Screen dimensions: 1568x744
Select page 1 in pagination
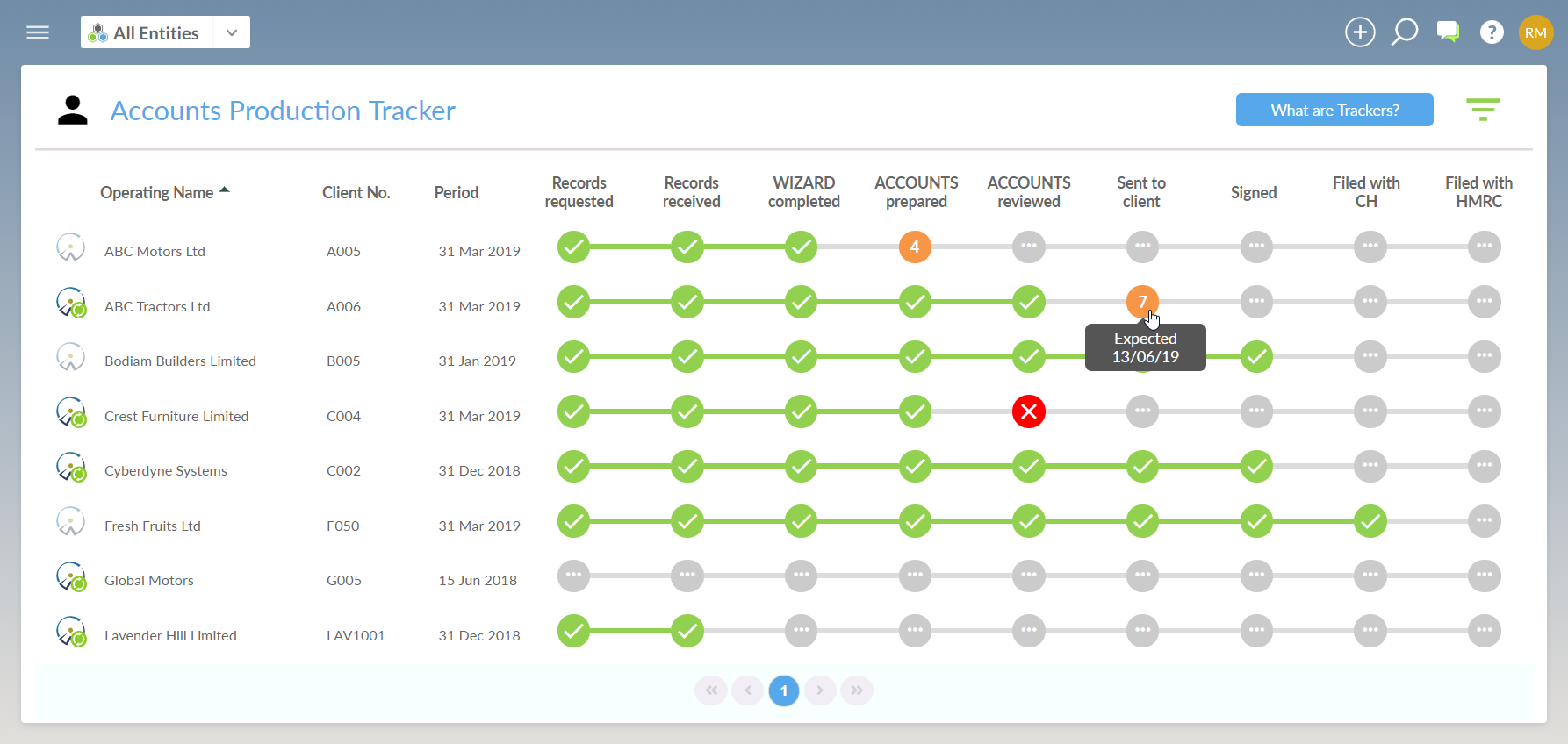point(784,690)
